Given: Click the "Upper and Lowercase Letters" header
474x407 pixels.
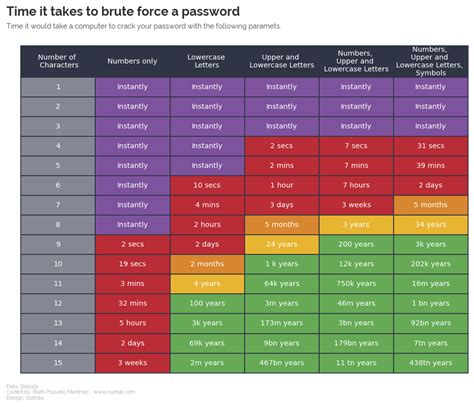Looking at the screenshot, I should (282, 61).
